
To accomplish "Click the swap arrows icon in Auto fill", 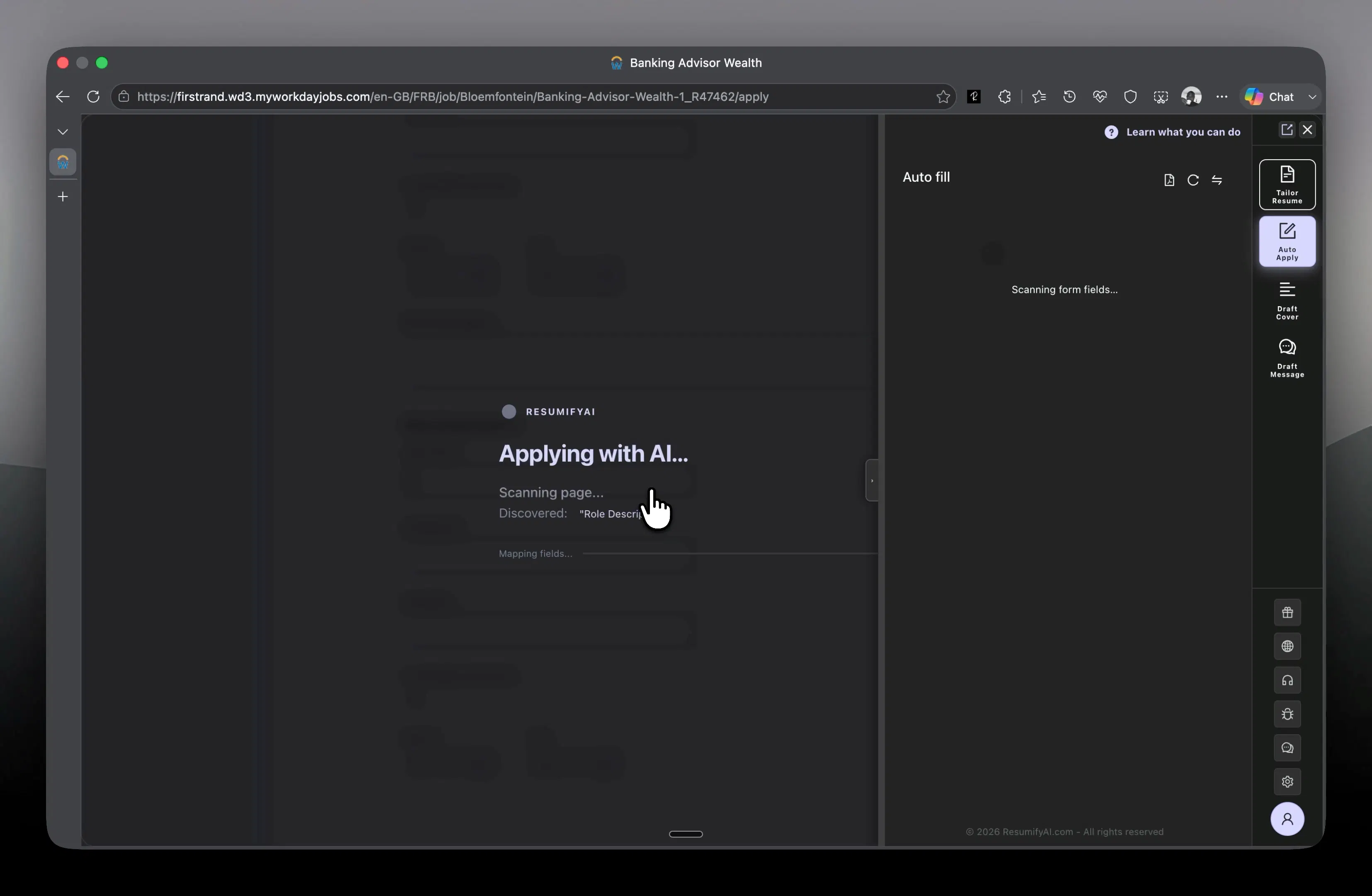I will (x=1216, y=180).
